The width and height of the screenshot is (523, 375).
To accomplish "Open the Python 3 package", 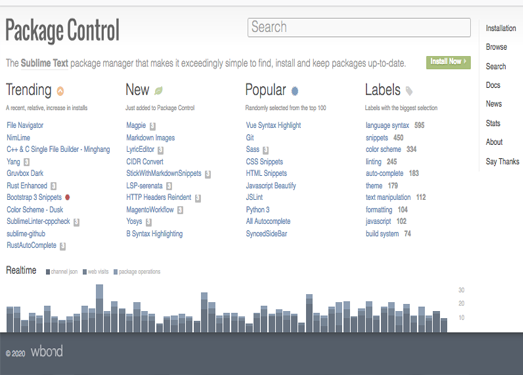I will (258, 210).
